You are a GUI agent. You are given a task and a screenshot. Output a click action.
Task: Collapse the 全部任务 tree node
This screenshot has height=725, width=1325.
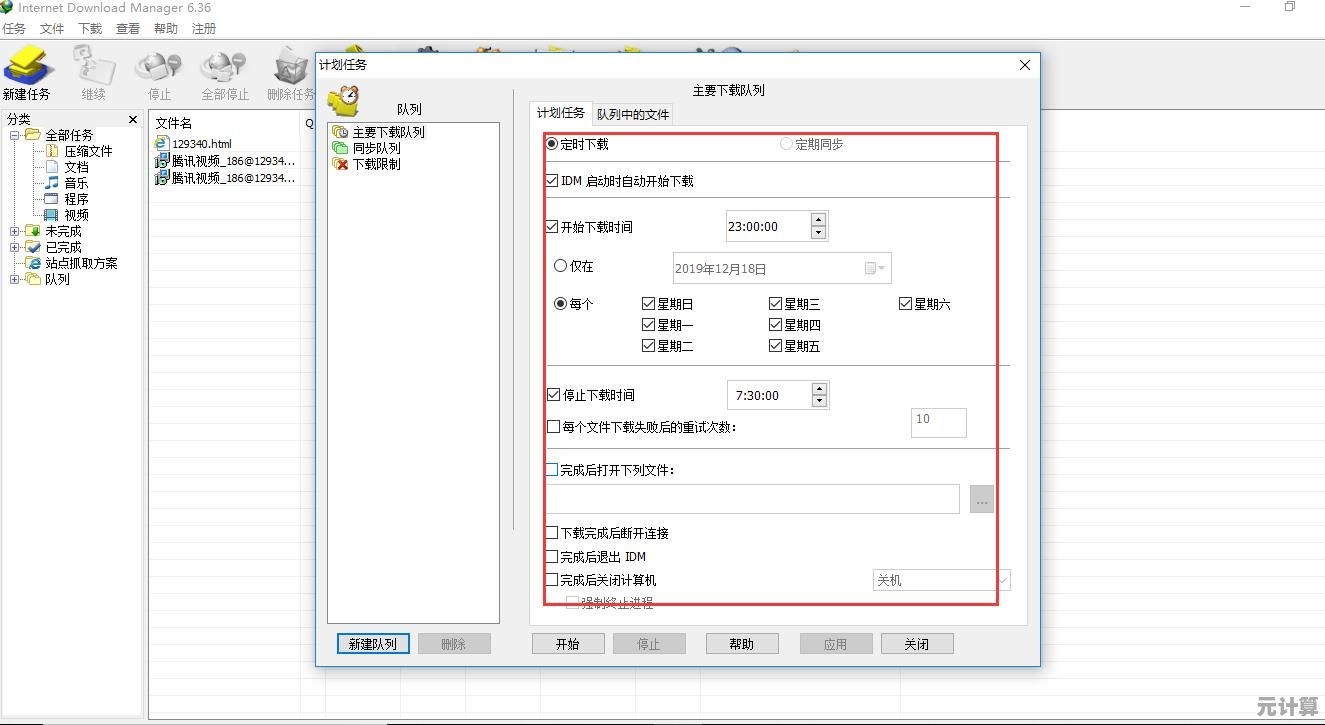pos(15,135)
